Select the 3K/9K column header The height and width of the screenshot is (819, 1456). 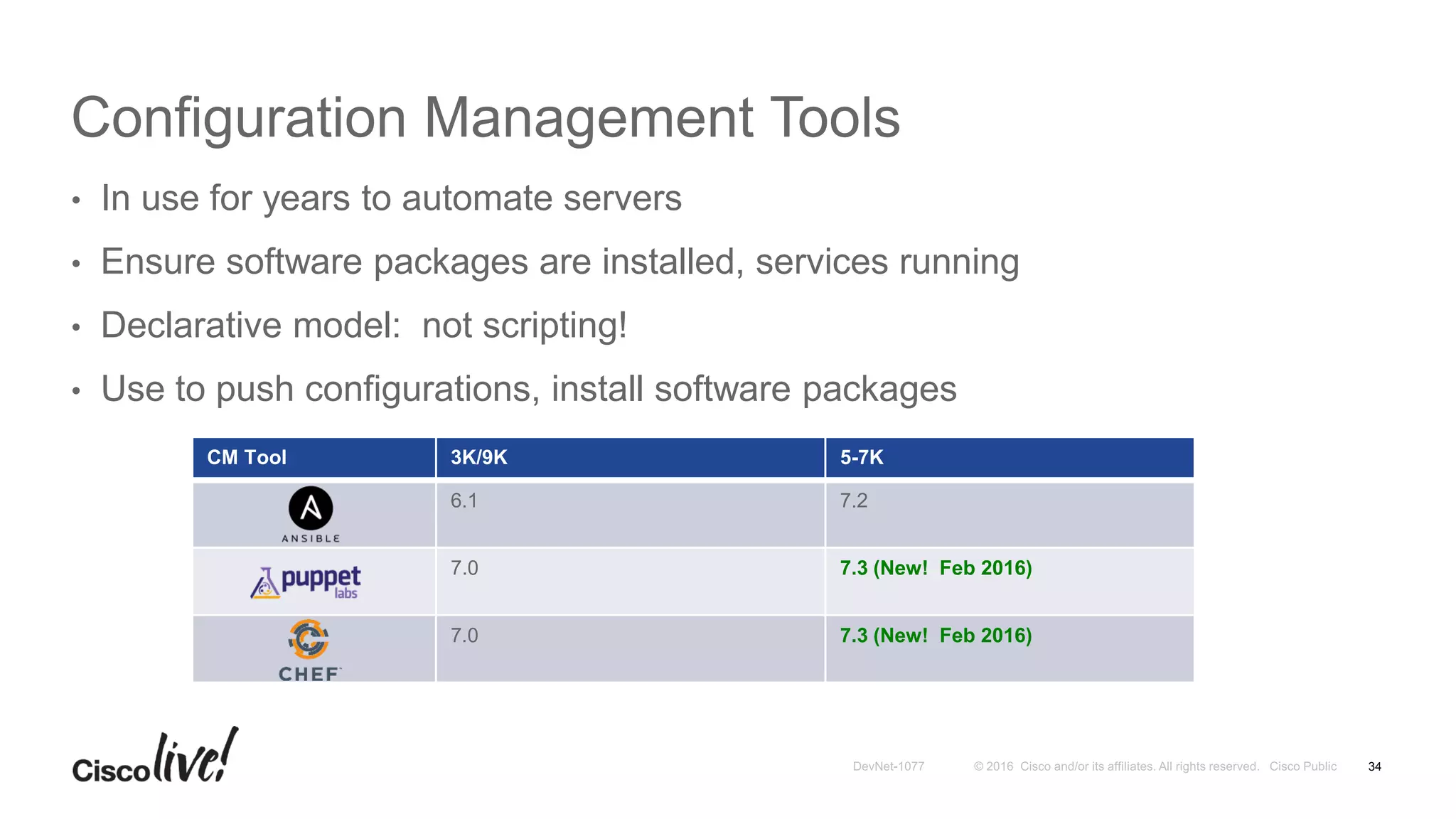pos(479,457)
